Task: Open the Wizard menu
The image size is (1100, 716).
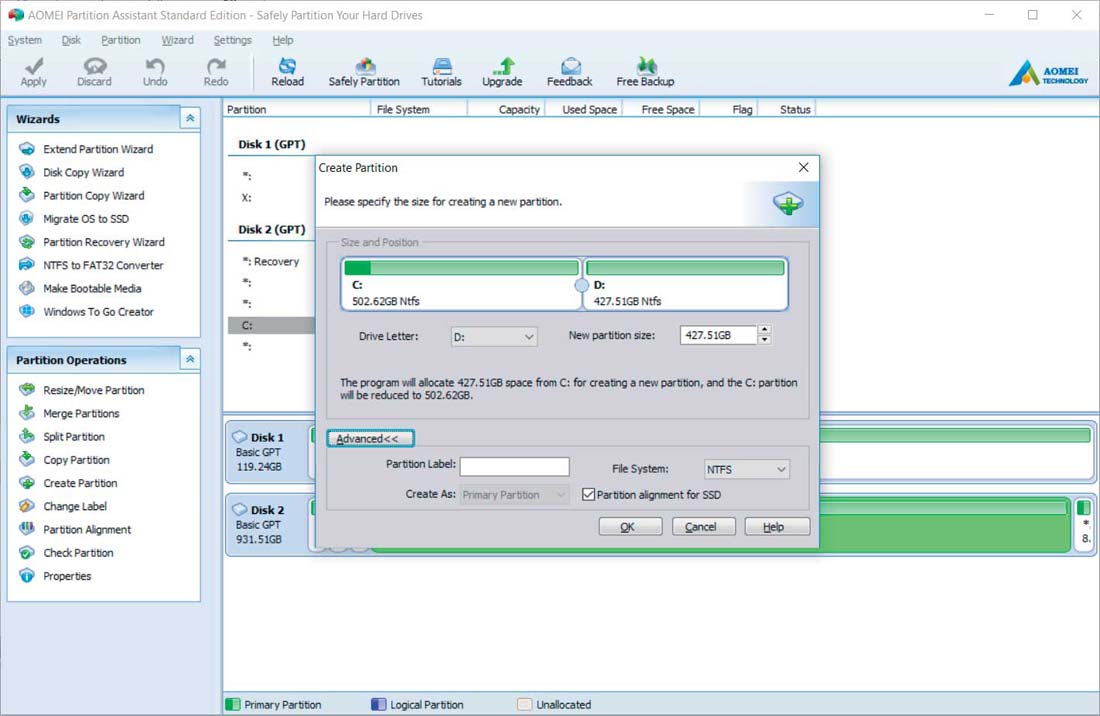Action: point(177,40)
